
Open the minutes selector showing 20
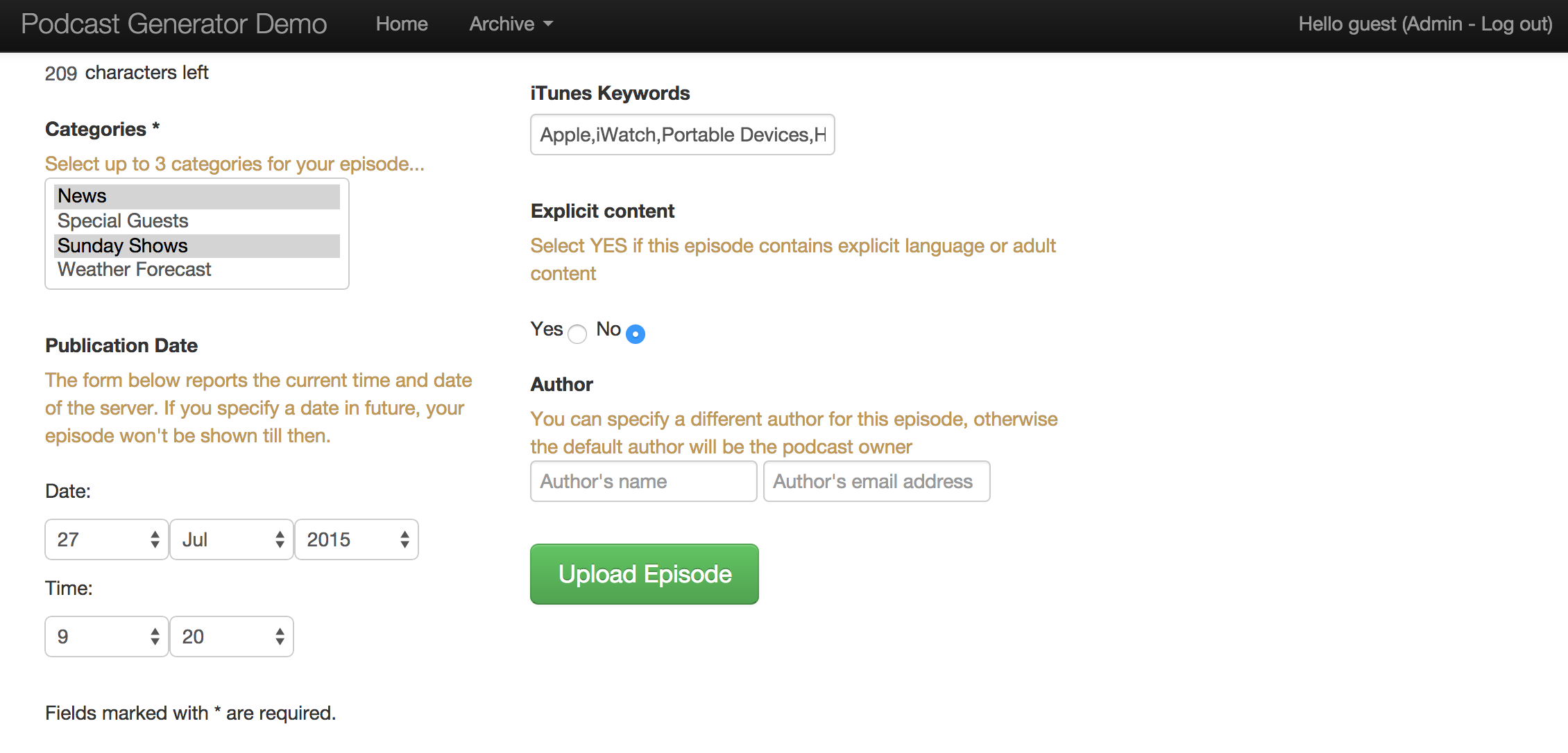coord(231,636)
